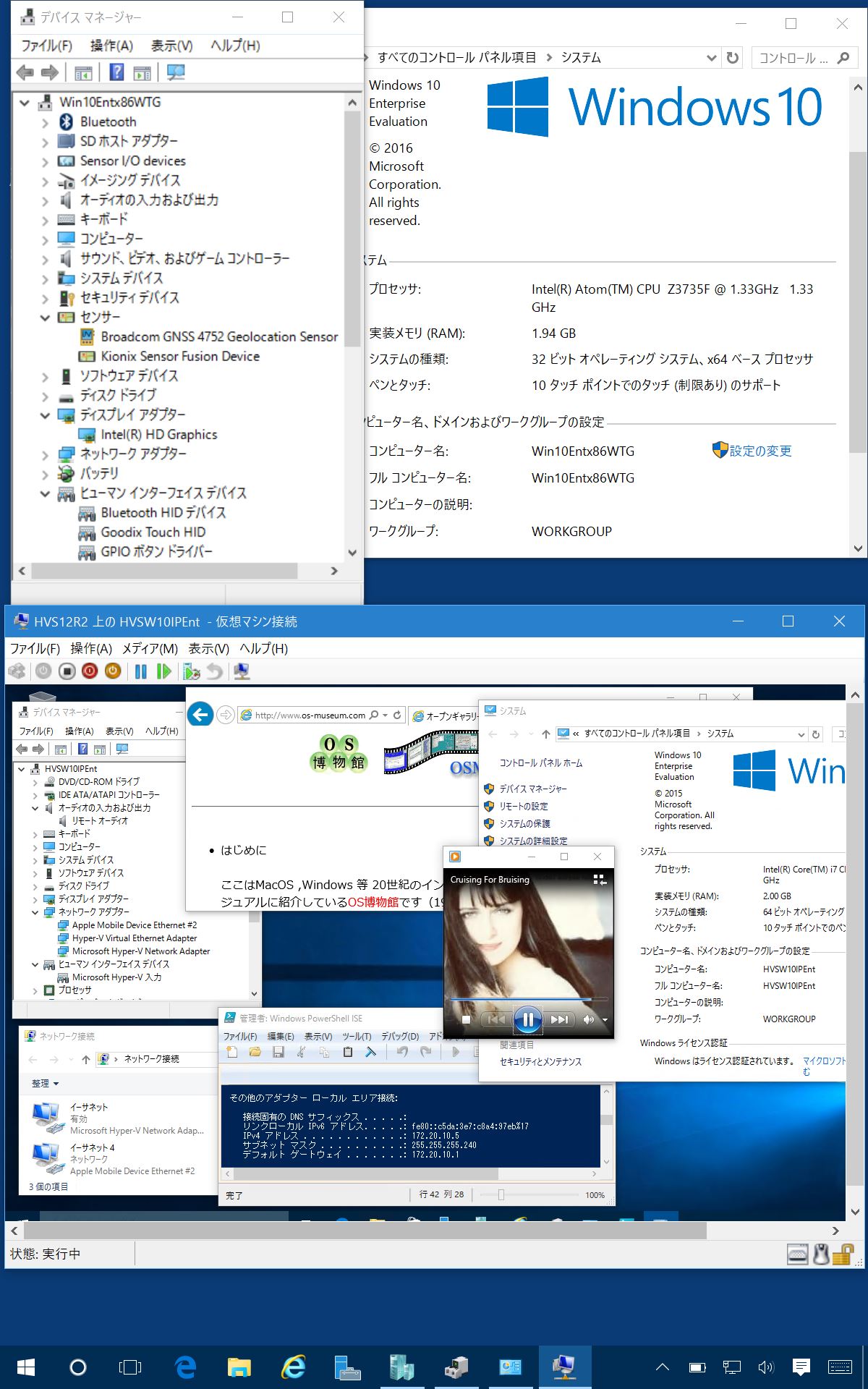Click Cortana circle on the taskbar
The height and width of the screenshot is (1389, 868).
point(77,1367)
